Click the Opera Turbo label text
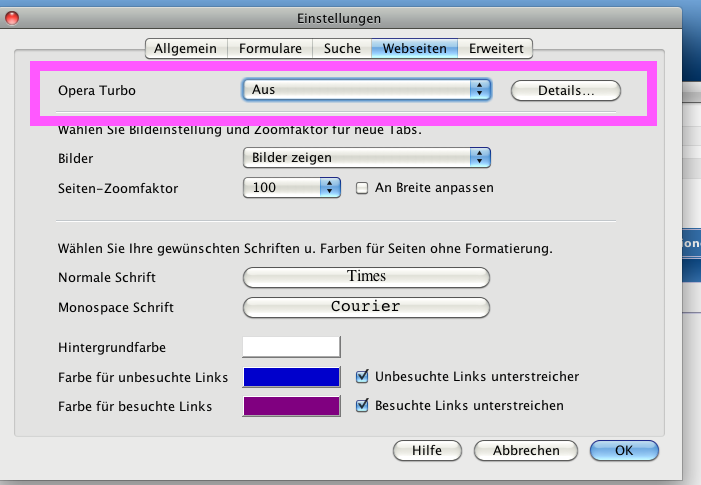 (x=97, y=91)
